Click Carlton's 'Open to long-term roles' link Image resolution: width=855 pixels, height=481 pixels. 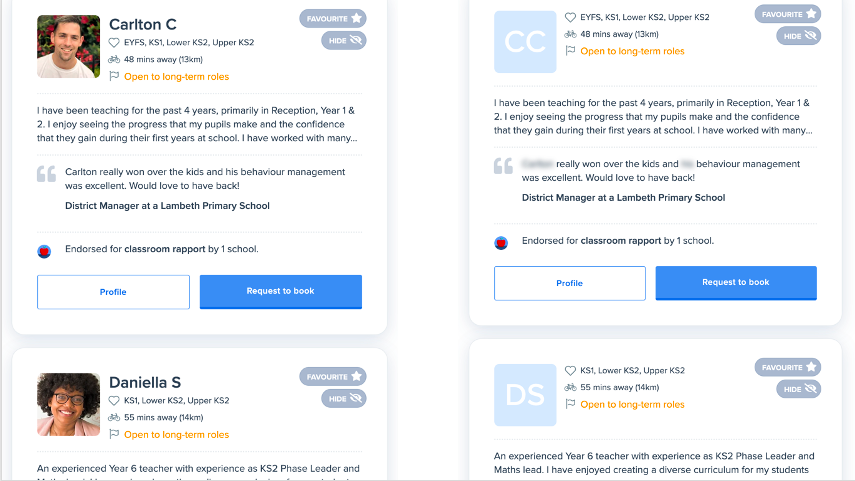click(x=177, y=77)
